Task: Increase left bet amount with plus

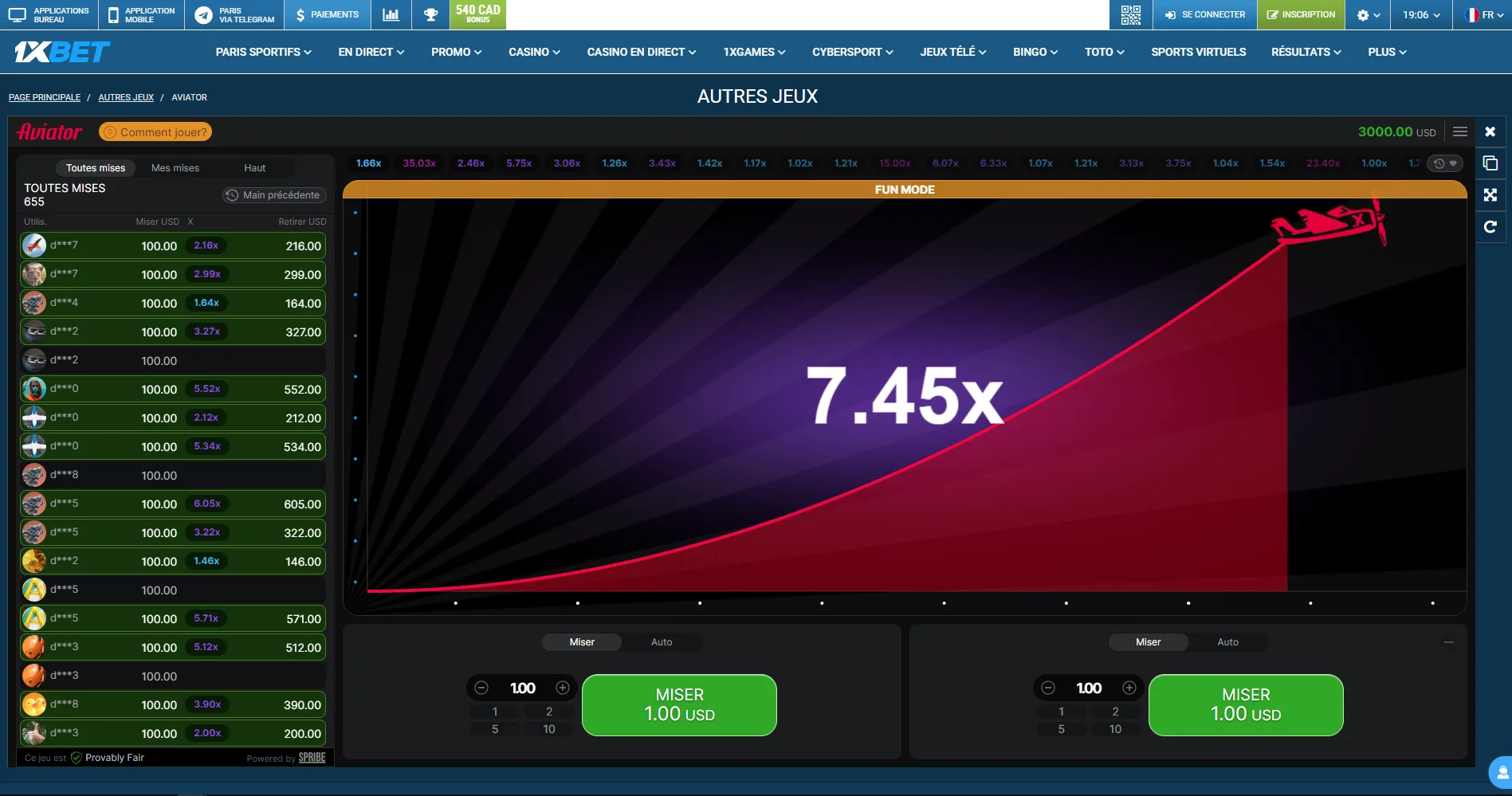Action: tap(563, 688)
